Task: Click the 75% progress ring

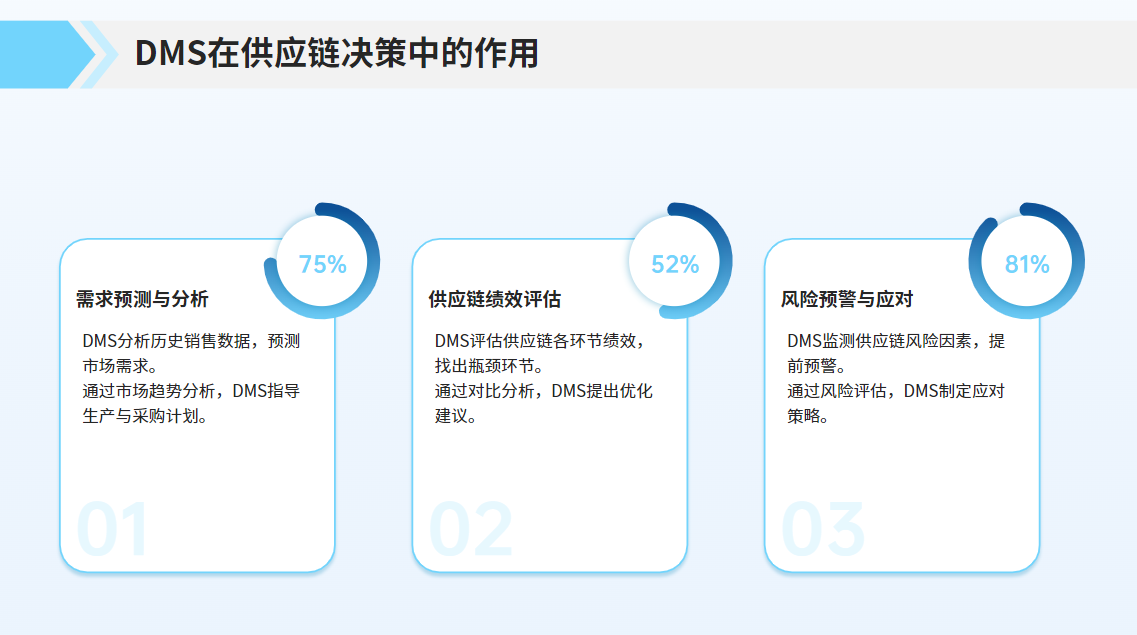Action: tap(322, 261)
